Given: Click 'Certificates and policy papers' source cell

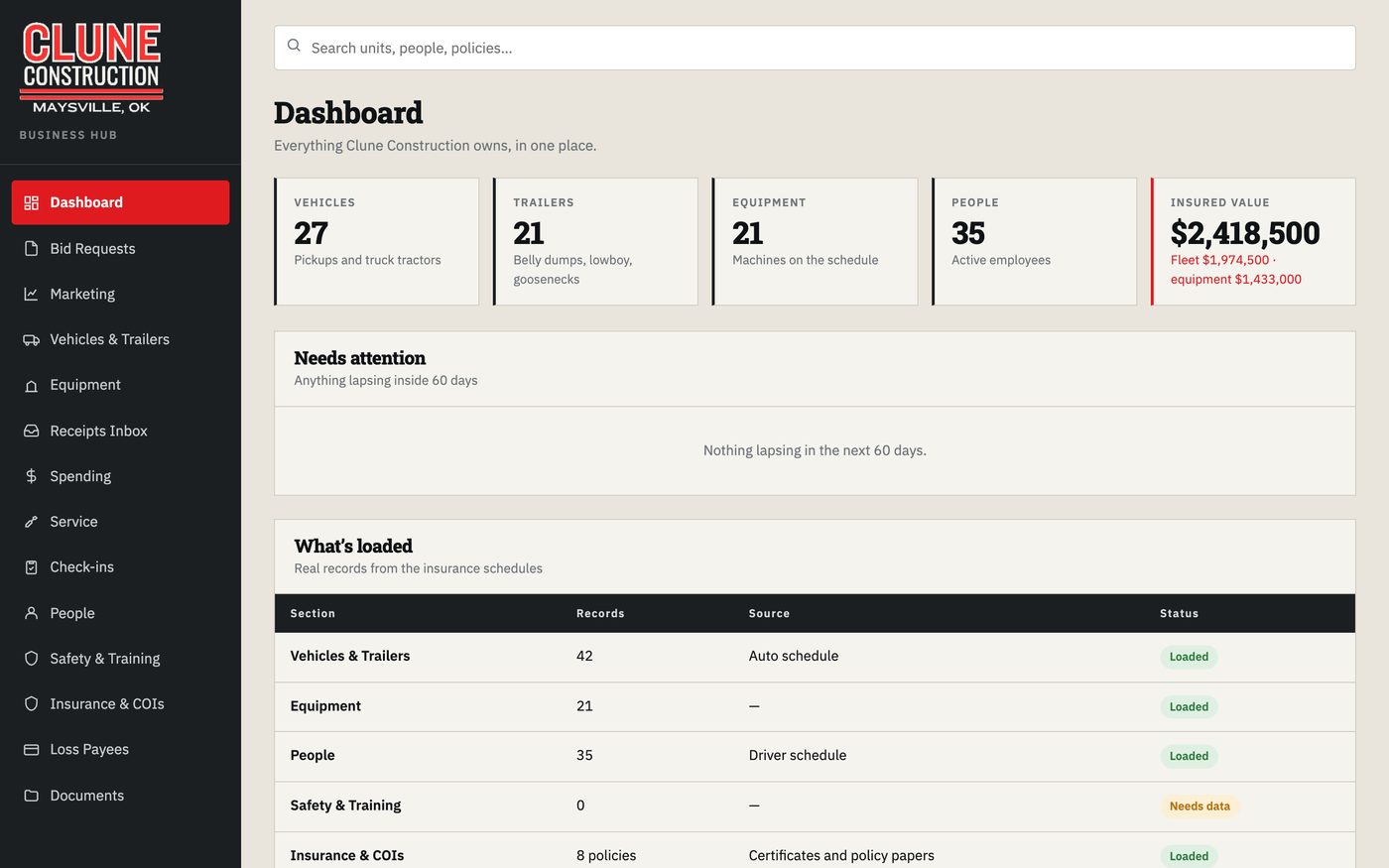Looking at the screenshot, I should click(841, 855).
